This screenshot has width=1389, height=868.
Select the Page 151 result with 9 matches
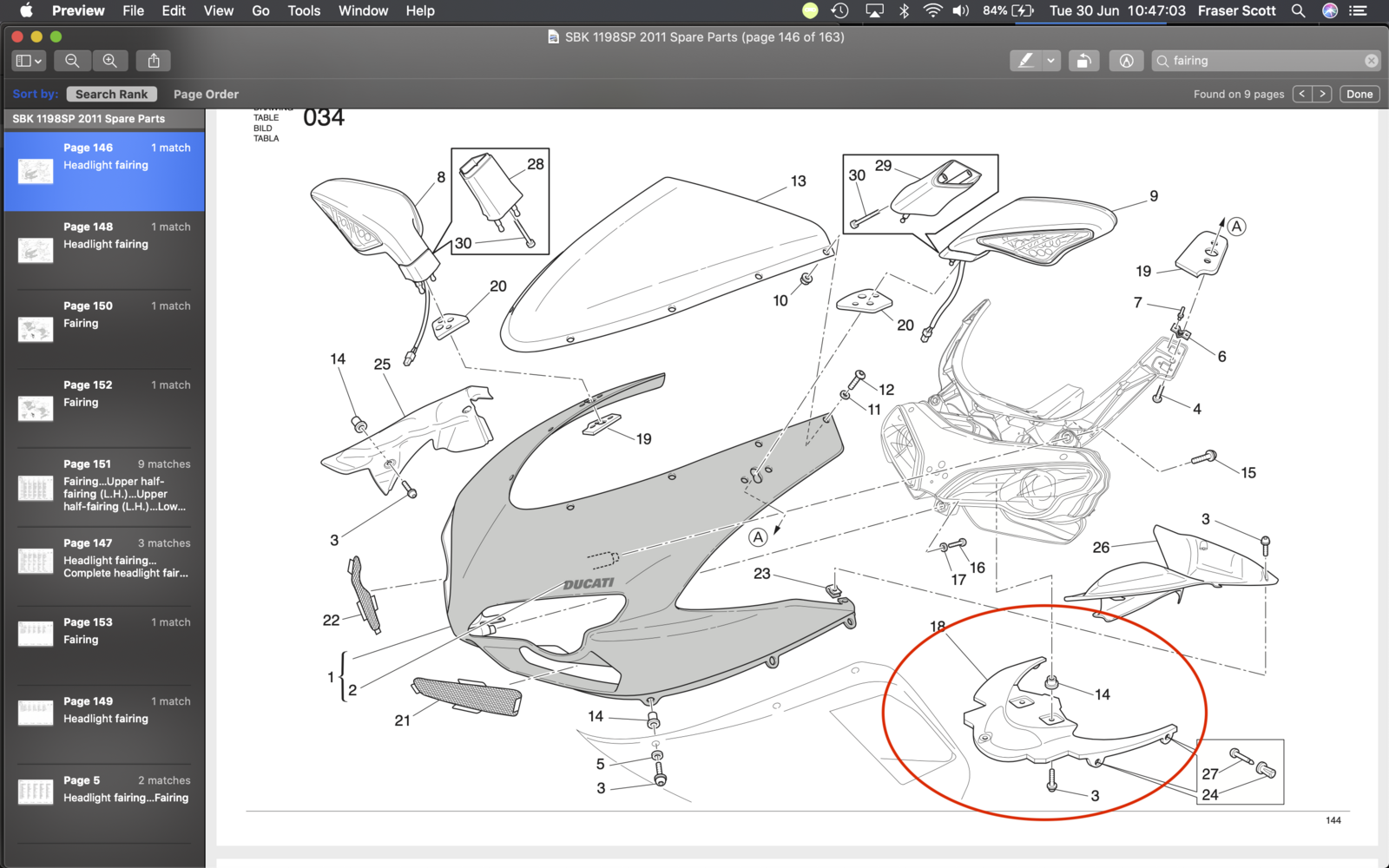(104, 487)
